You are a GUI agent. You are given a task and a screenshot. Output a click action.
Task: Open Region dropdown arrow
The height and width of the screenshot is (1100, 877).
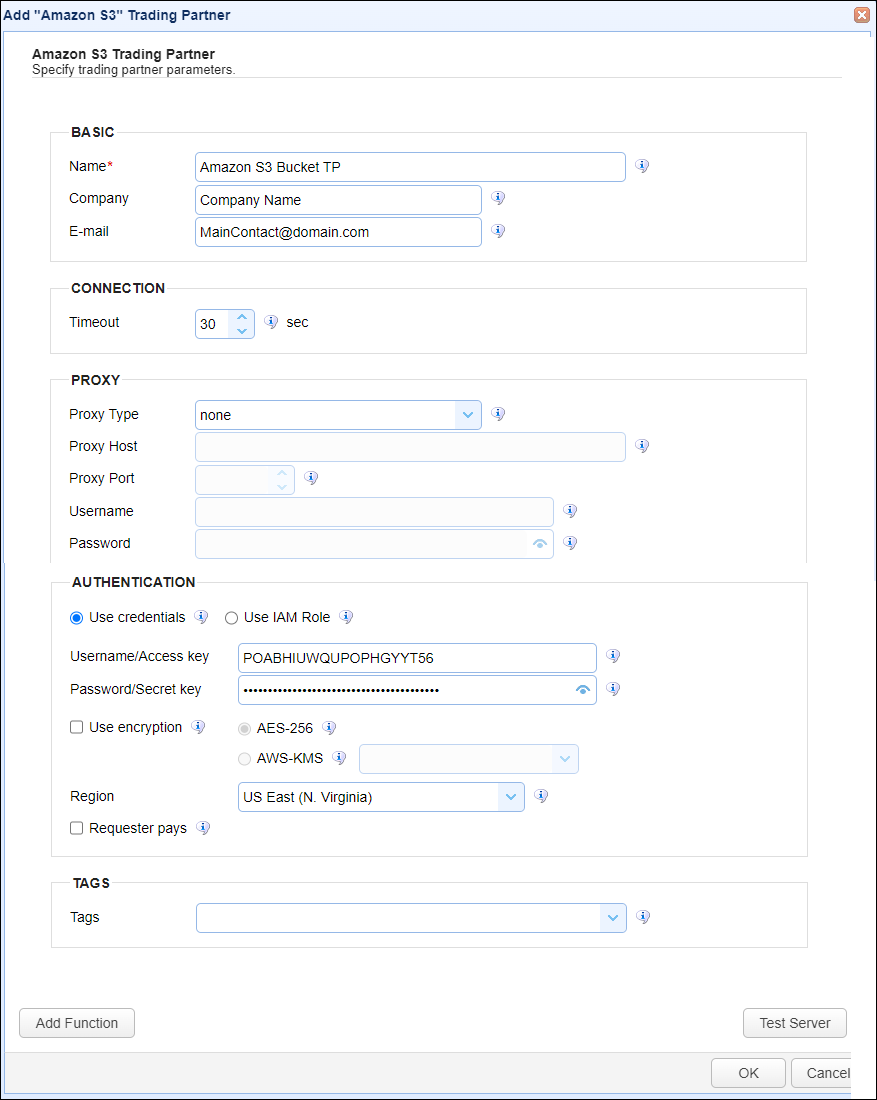(511, 797)
